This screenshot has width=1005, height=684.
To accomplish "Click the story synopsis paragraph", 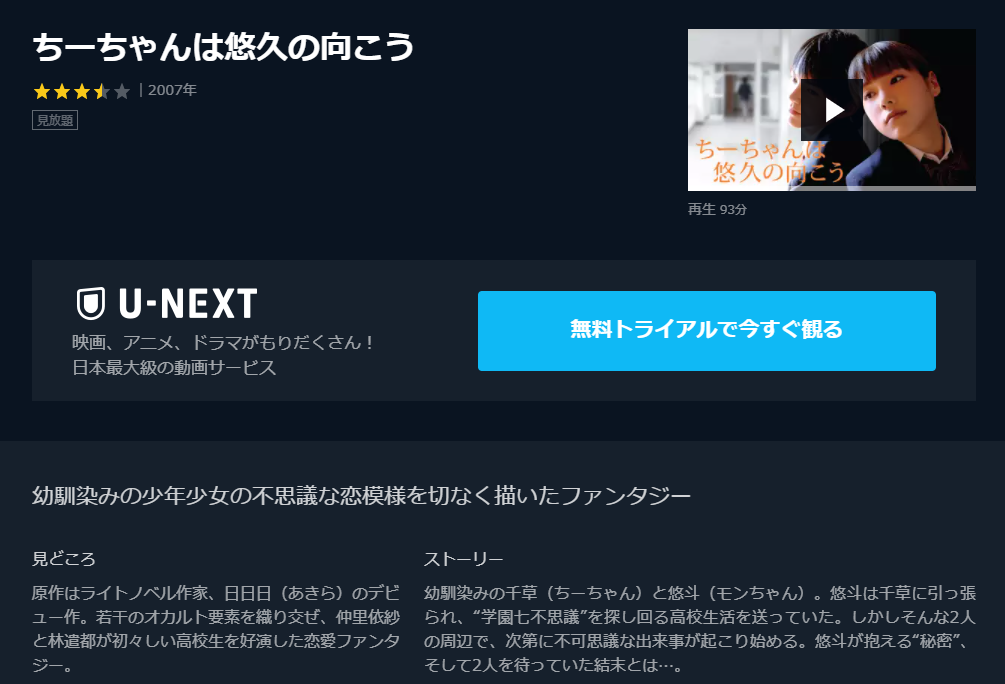I will (x=699, y=629).
